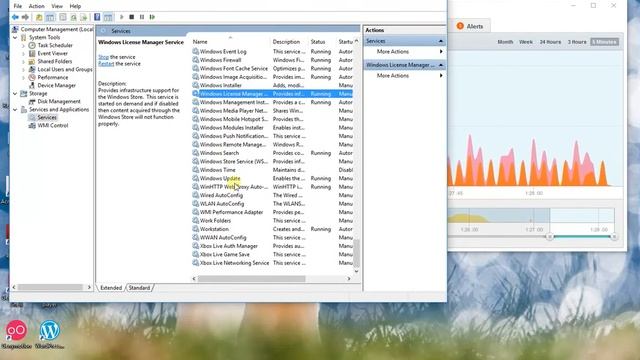640x360 pixels.
Task: Expand the Event Viewer node
Action: coord(23,53)
